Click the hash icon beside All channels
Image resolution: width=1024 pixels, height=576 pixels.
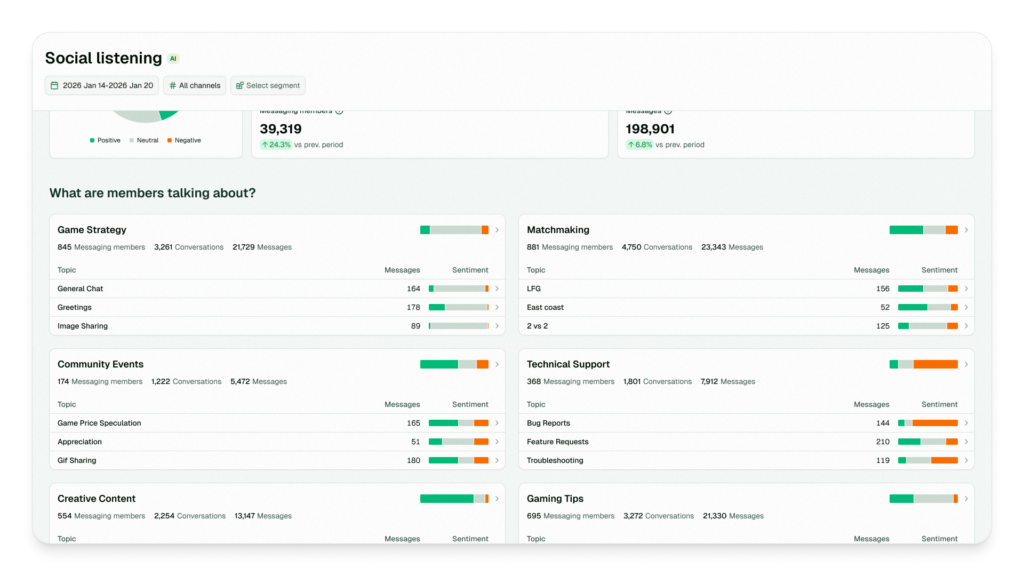(x=173, y=86)
